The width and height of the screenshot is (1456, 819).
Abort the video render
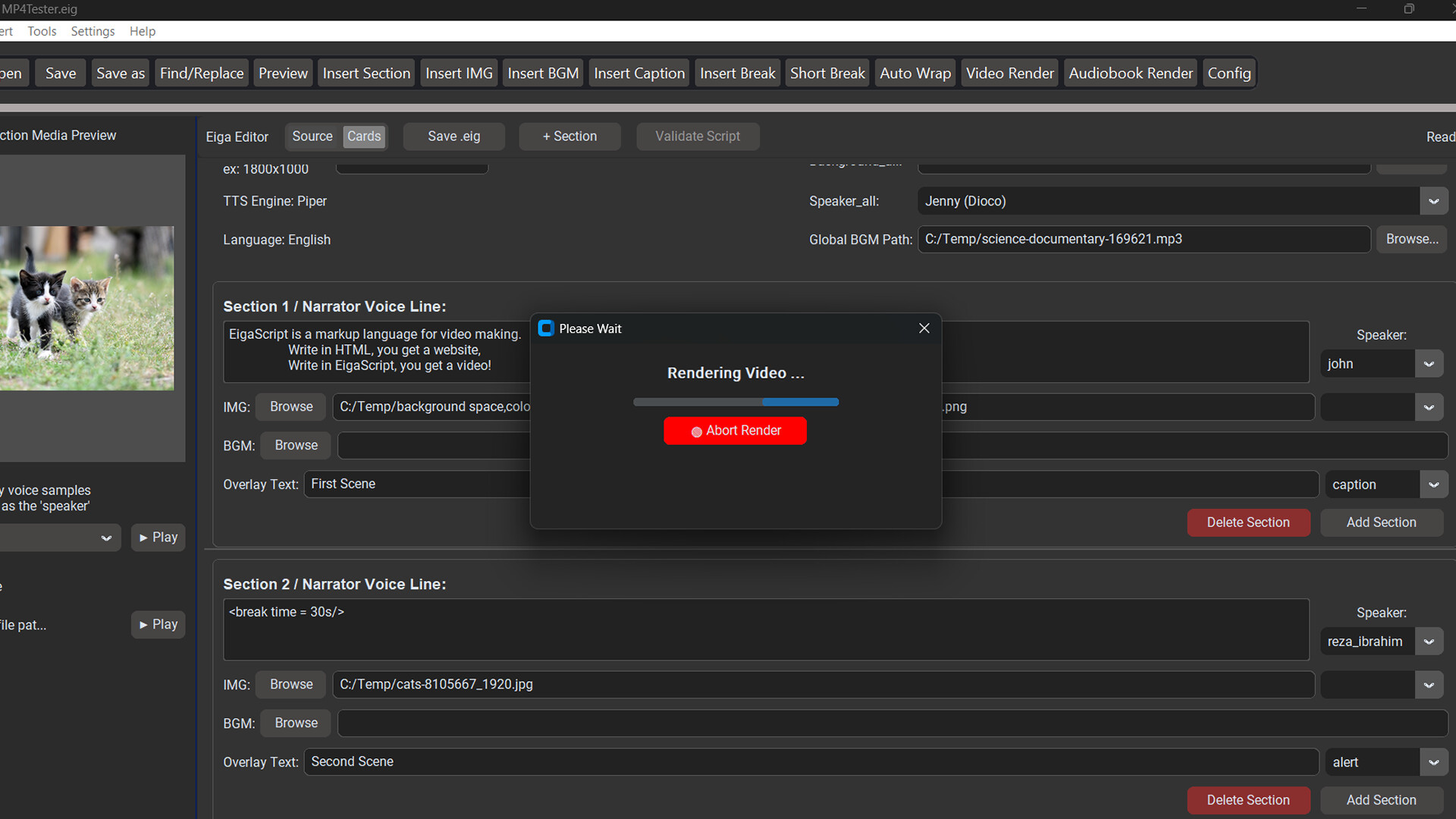tap(735, 430)
